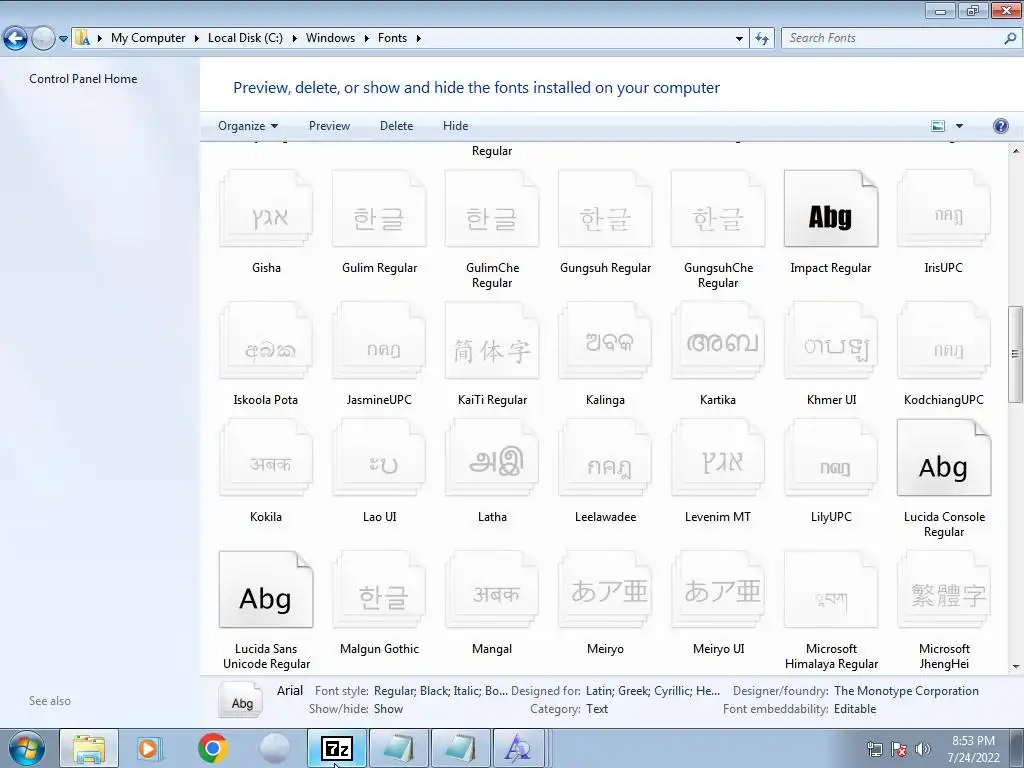Open Google Chrome from taskbar

point(213,748)
